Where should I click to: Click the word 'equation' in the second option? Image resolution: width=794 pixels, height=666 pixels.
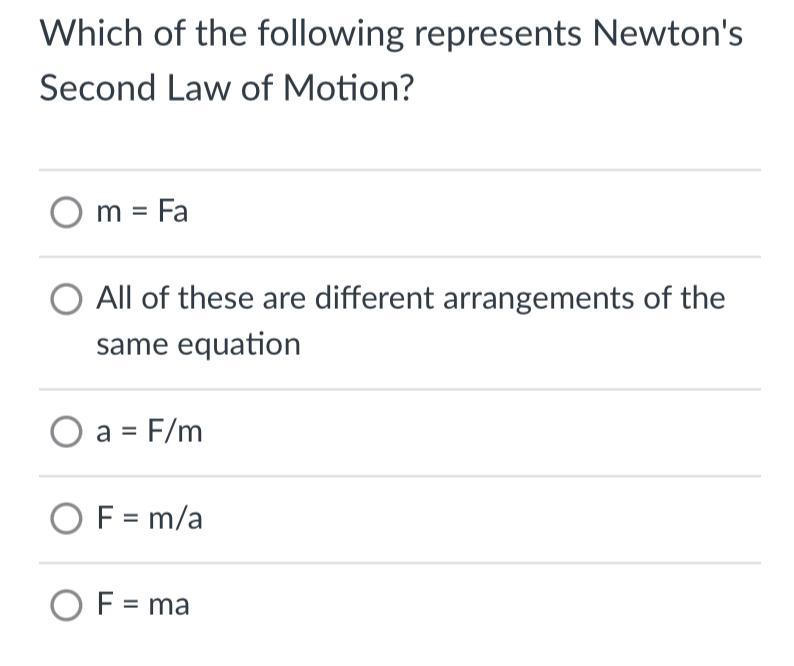240,345
